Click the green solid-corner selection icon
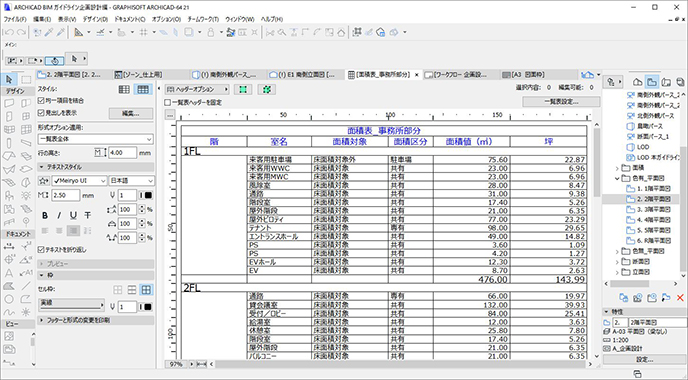 (x=243, y=90)
